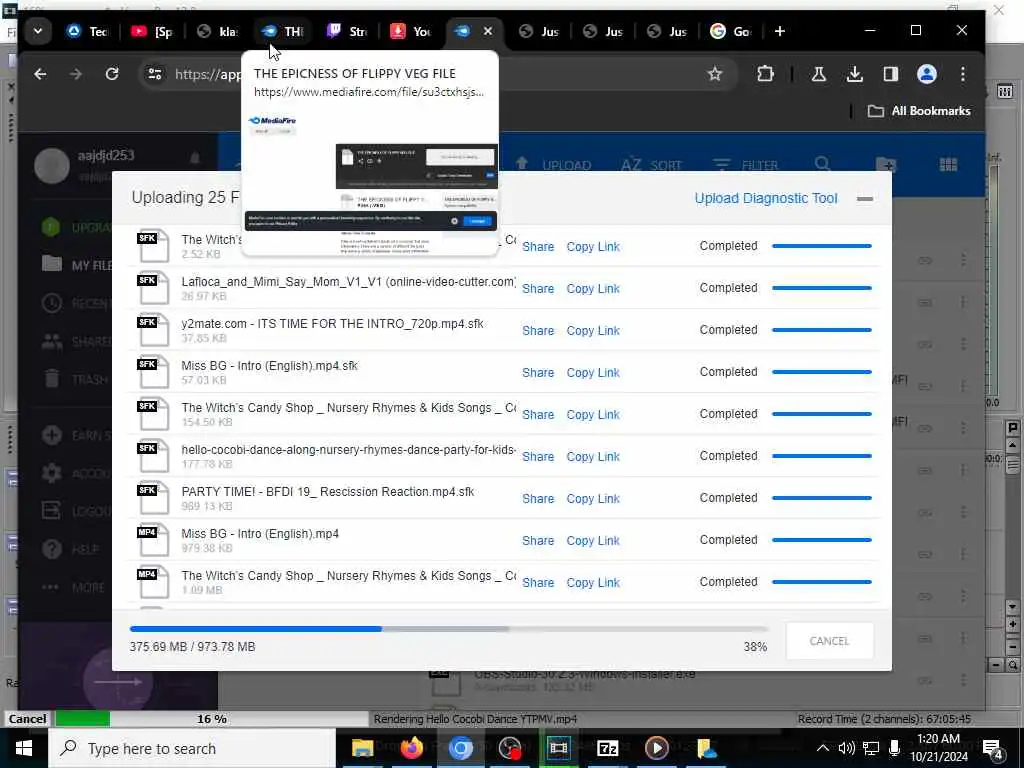This screenshot has height=768, width=1024.
Task: Open Chrome three-dot menu
Action: 963,74
